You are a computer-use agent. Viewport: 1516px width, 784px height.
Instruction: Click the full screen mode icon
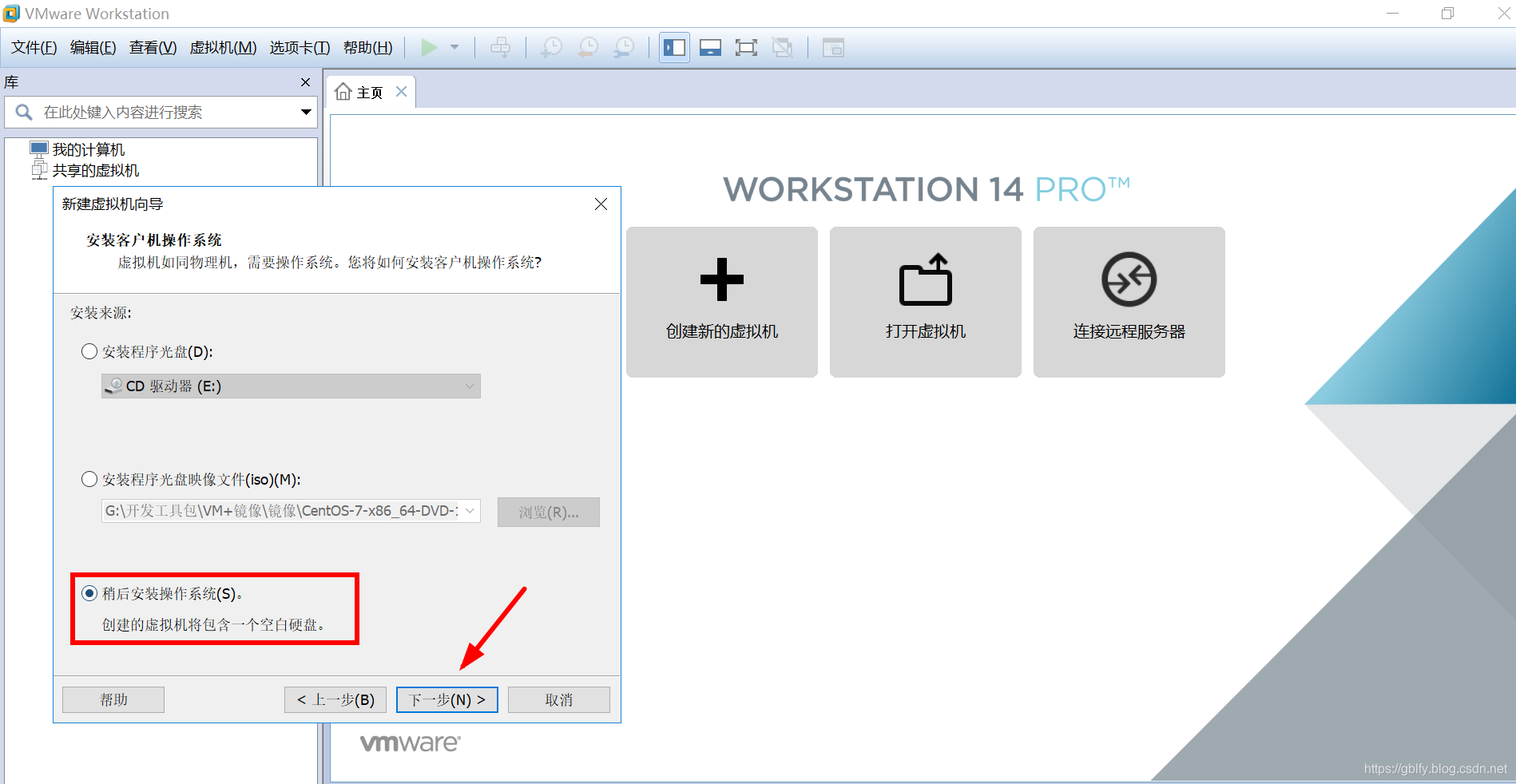pyautogui.click(x=746, y=48)
